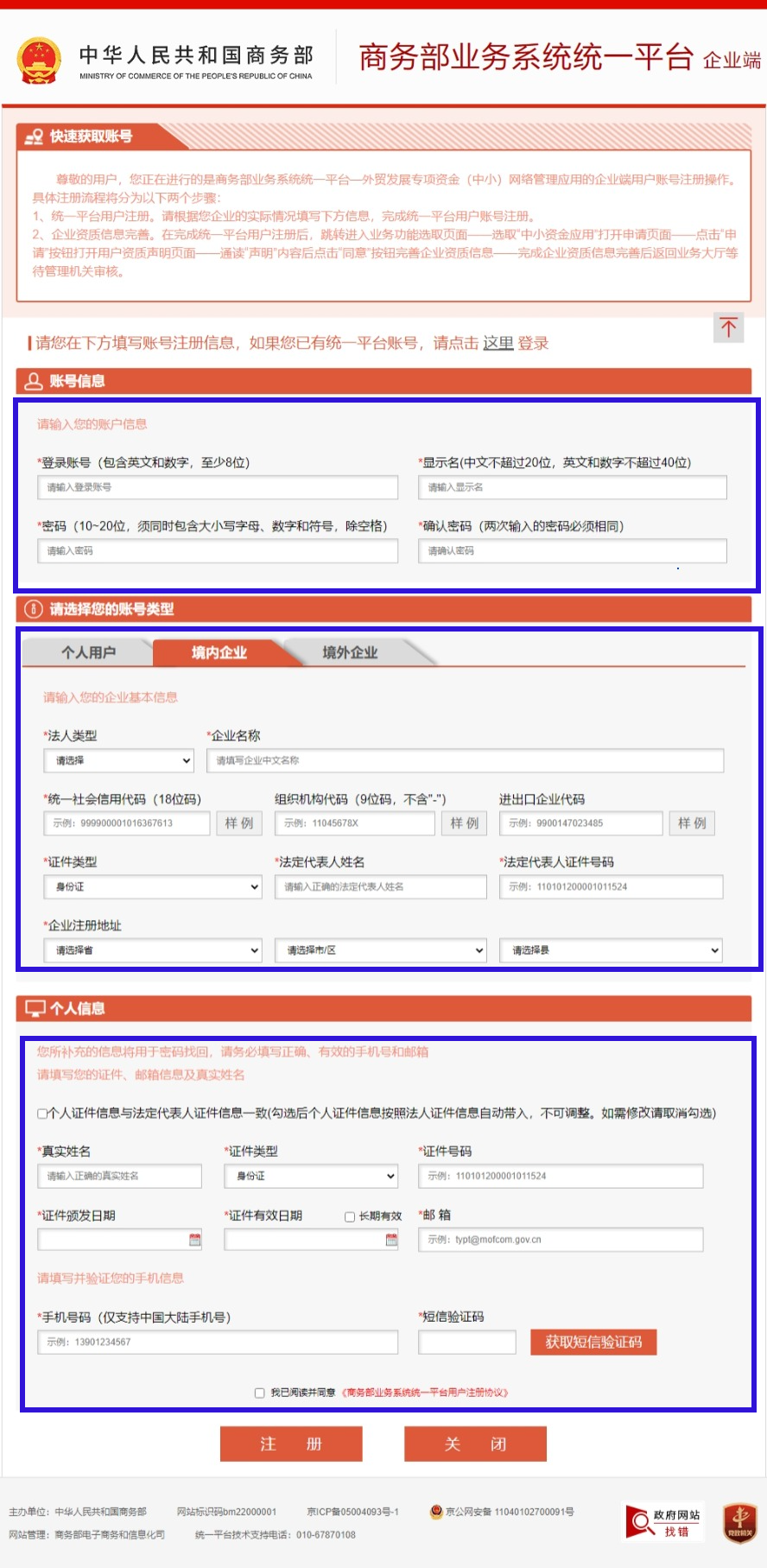Open the 请选择省 province dropdown
Image resolution: width=767 pixels, height=1568 pixels.
152,950
